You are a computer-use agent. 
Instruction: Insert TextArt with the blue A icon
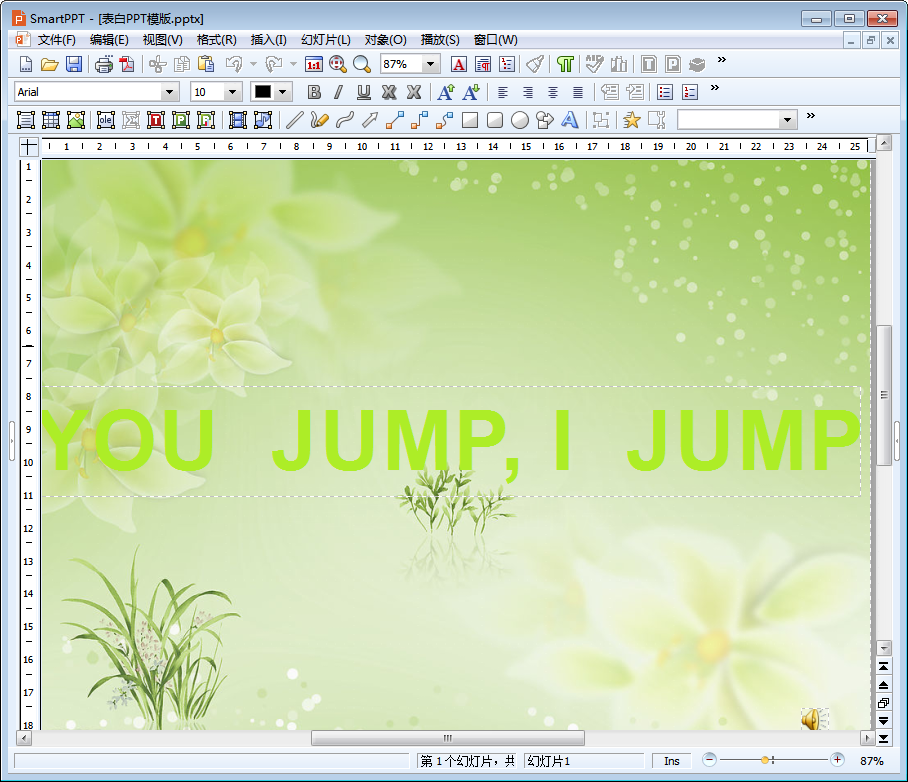[570, 120]
